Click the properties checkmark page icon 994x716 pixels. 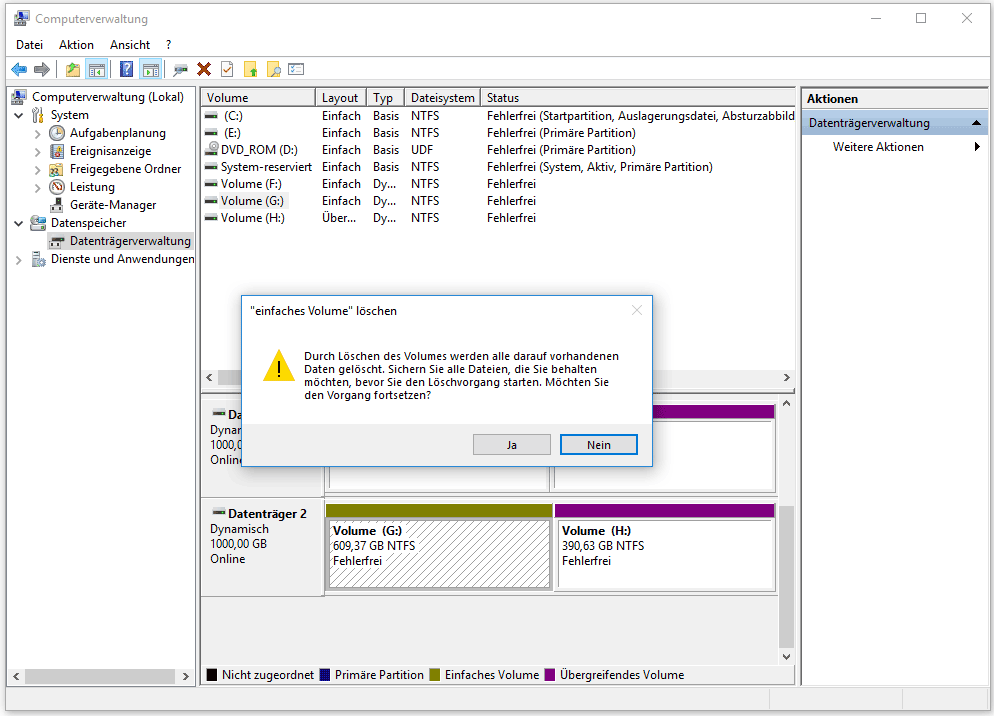pos(227,69)
